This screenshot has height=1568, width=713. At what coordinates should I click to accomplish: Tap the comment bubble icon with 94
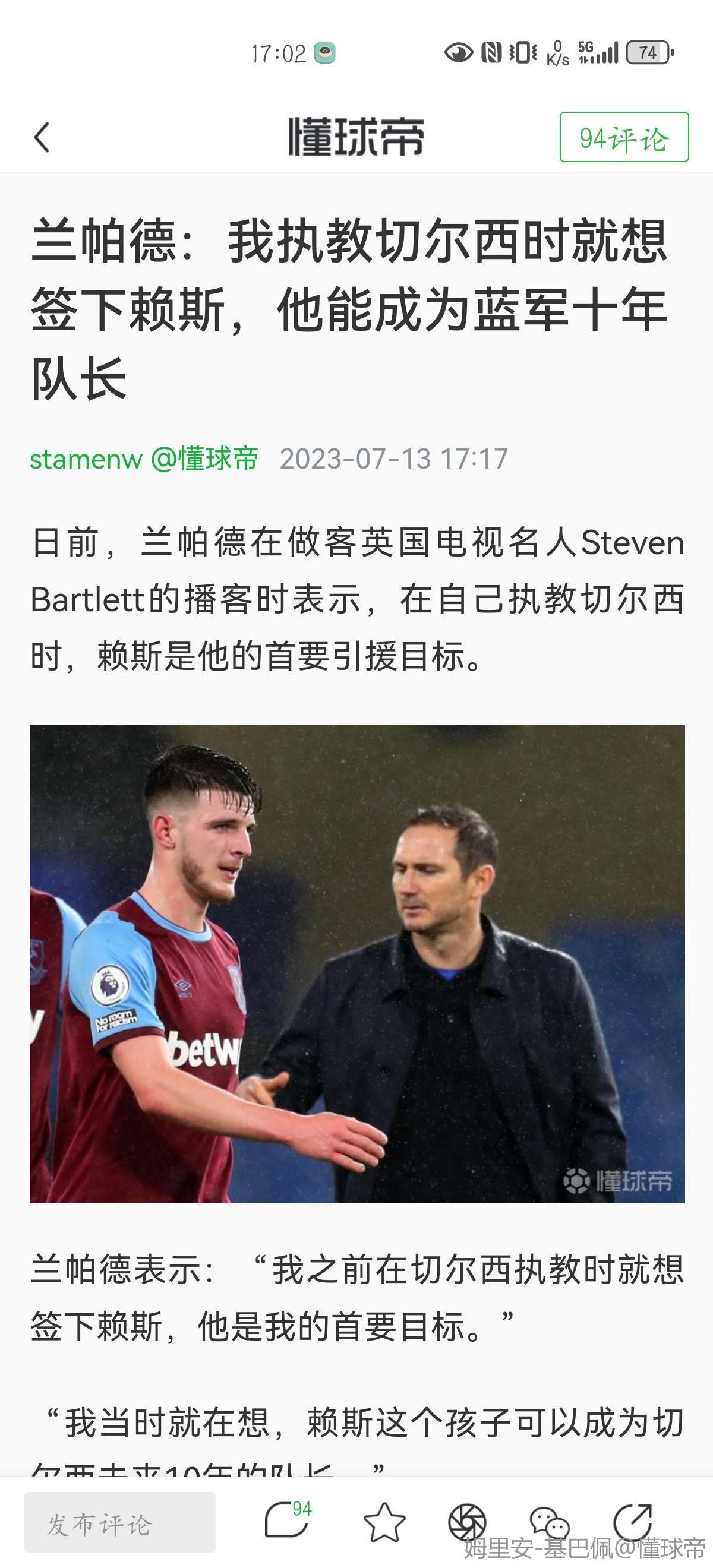click(288, 1520)
